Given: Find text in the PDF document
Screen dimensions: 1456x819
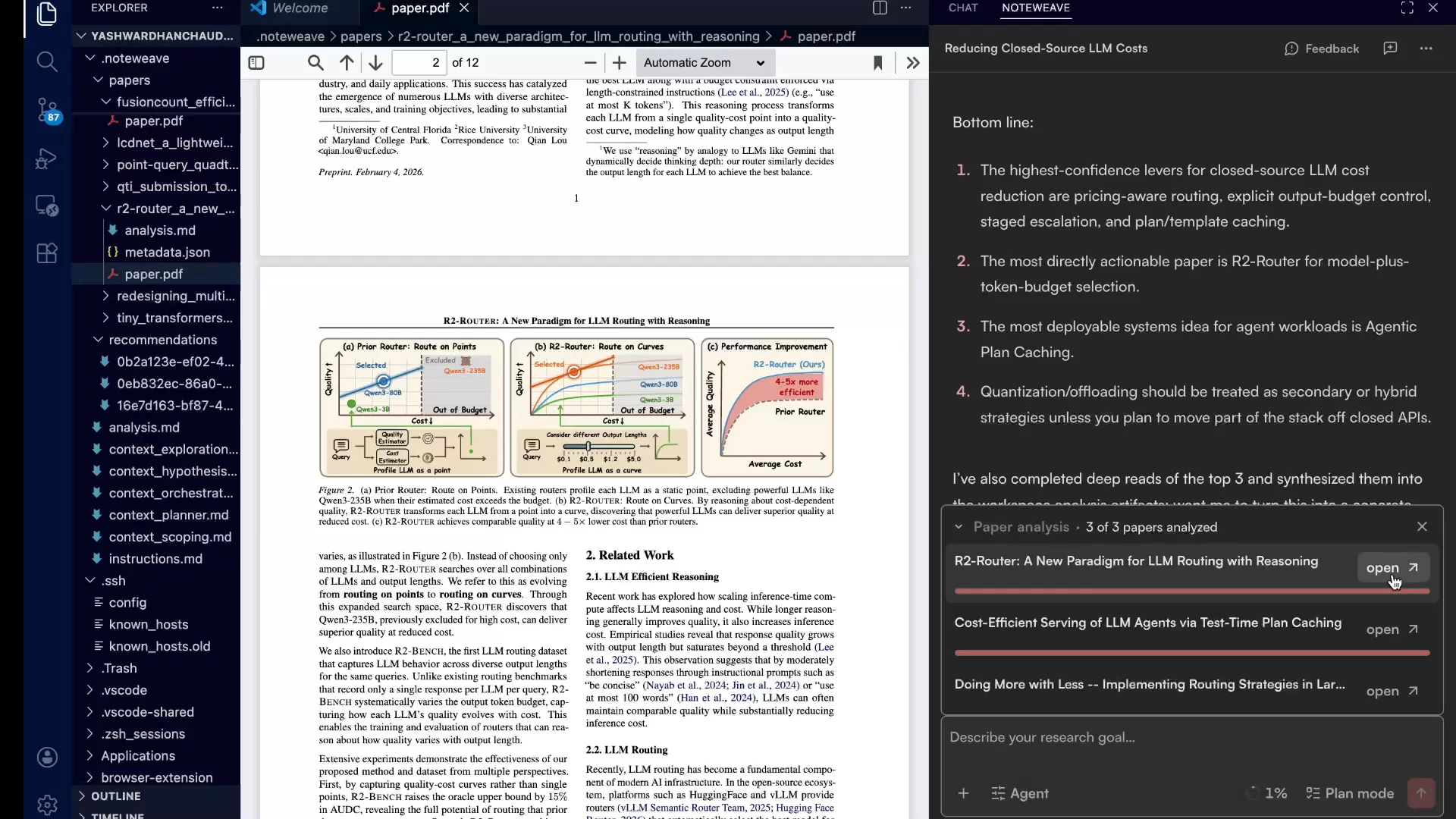Looking at the screenshot, I should click(315, 63).
